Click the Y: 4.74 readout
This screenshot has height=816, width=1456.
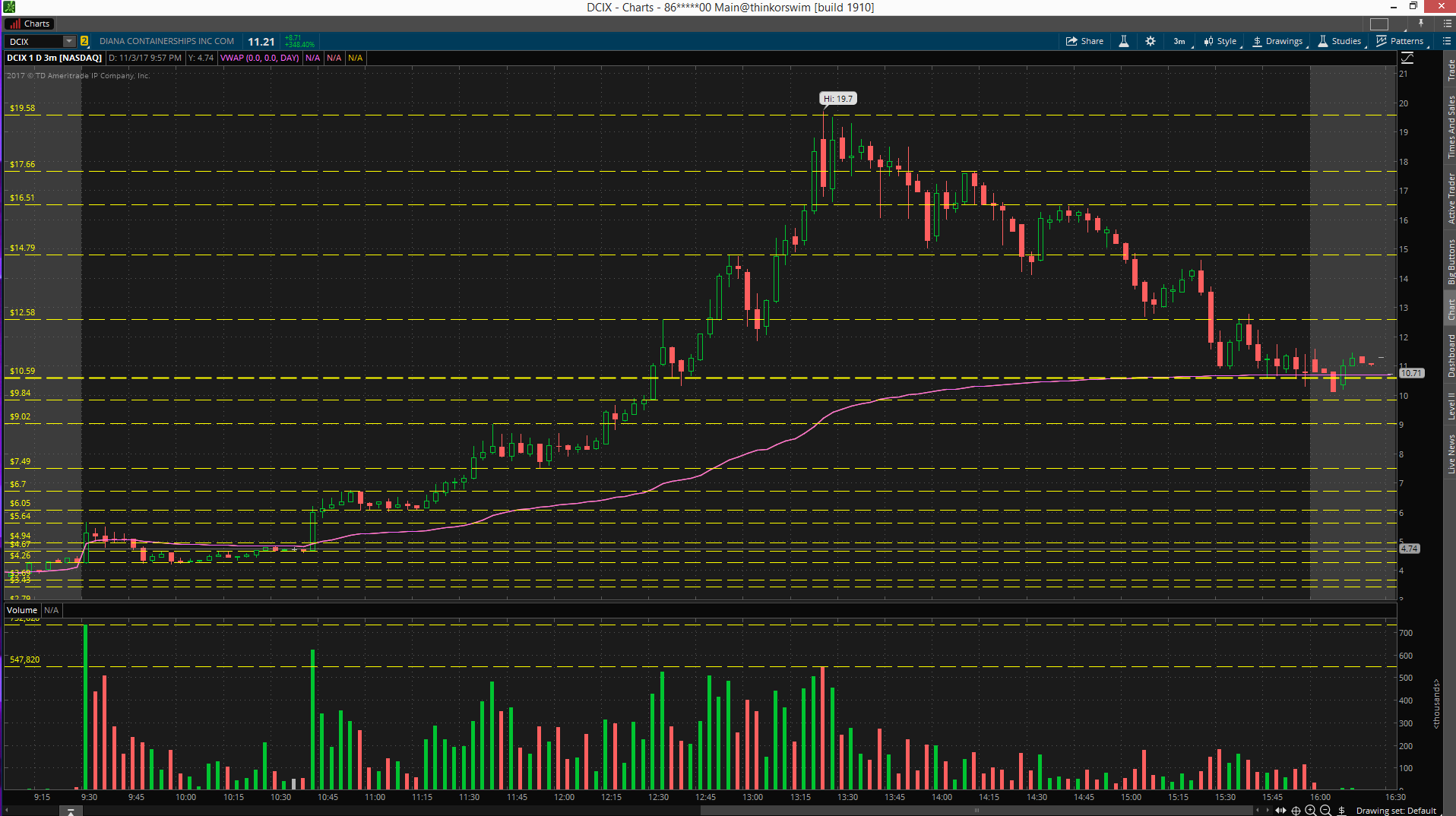[x=201, y=58]
